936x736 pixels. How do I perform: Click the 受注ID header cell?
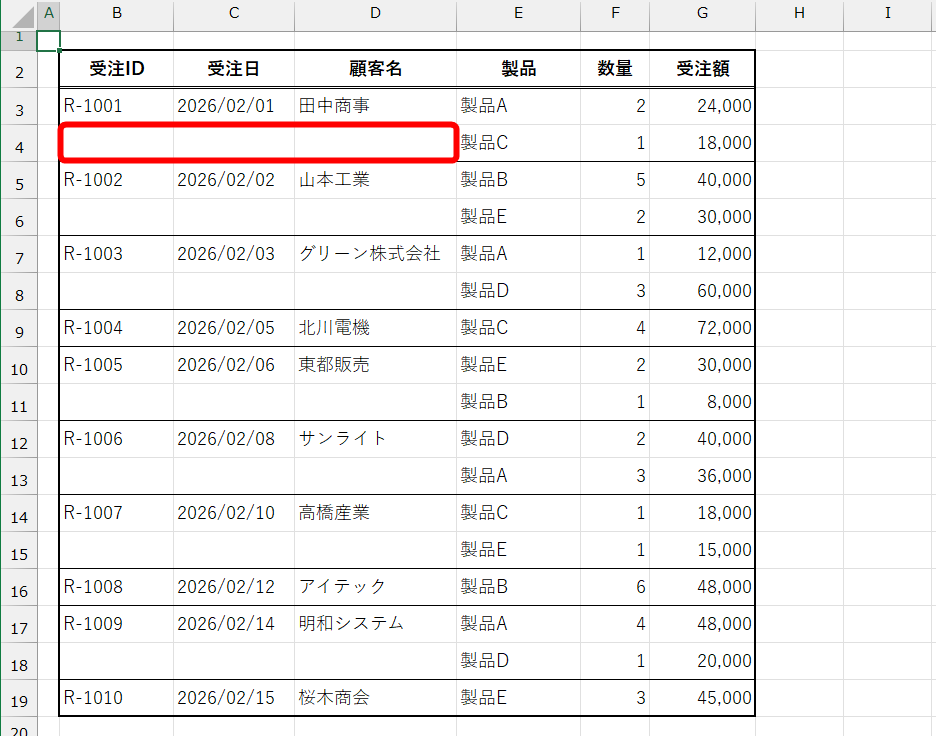click(117, 68)
